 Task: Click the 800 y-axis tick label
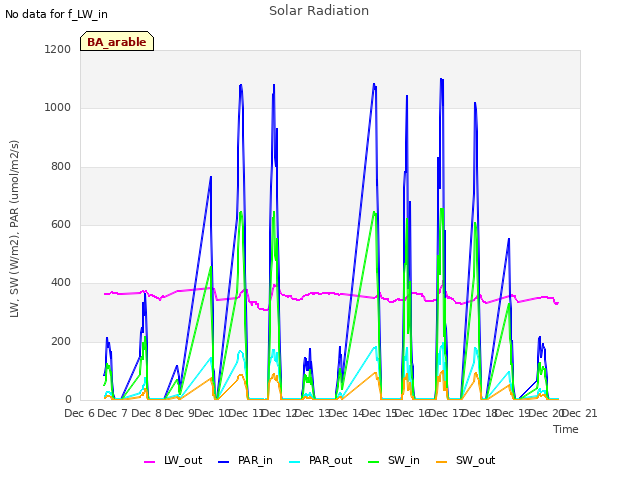click(61, 167)
